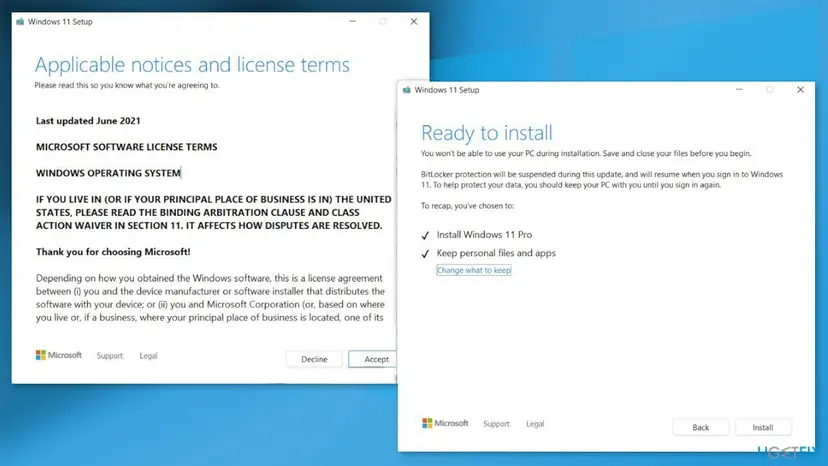Click the Install button in Ready to install window

click(x=763, y=427)
